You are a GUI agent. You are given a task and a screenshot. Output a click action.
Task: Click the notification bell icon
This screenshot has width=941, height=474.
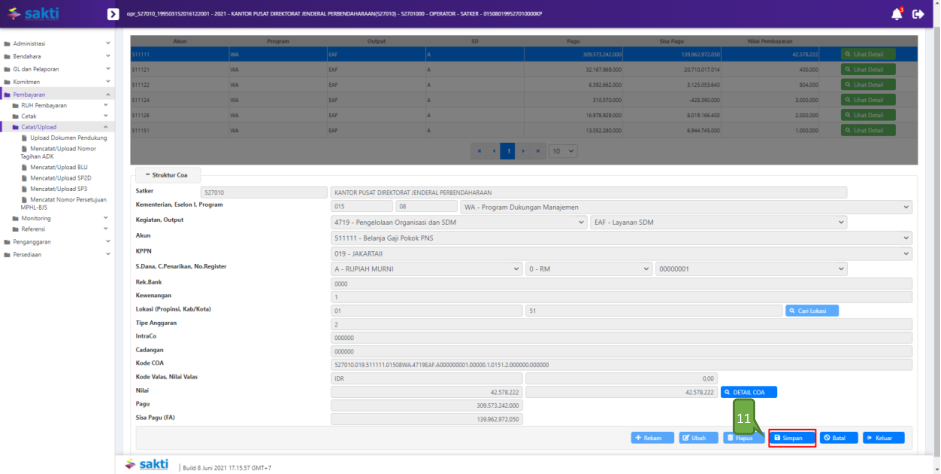tap(896, 14)
